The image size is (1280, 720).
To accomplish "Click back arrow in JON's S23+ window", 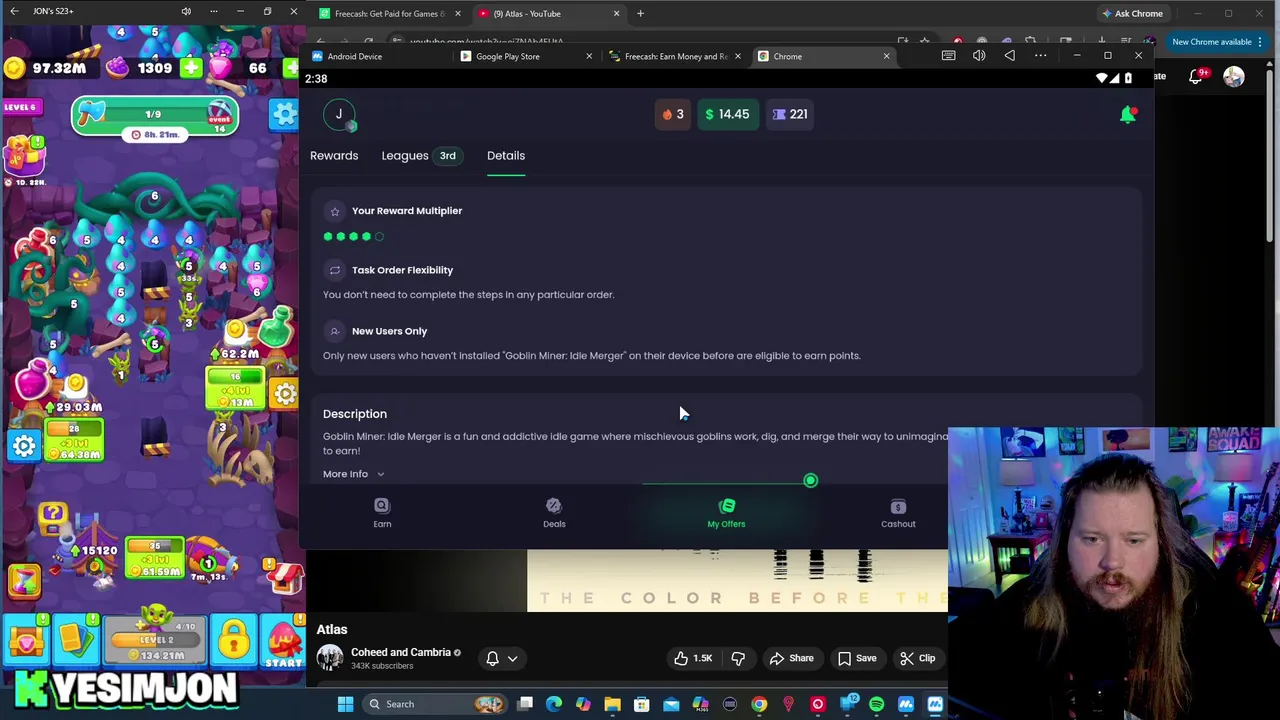I will (14, 11).
